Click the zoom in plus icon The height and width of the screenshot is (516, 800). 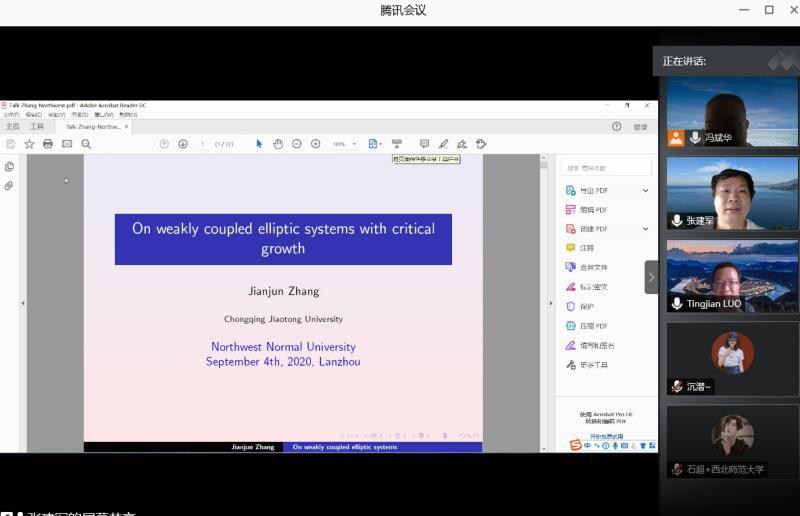point(315,144)
